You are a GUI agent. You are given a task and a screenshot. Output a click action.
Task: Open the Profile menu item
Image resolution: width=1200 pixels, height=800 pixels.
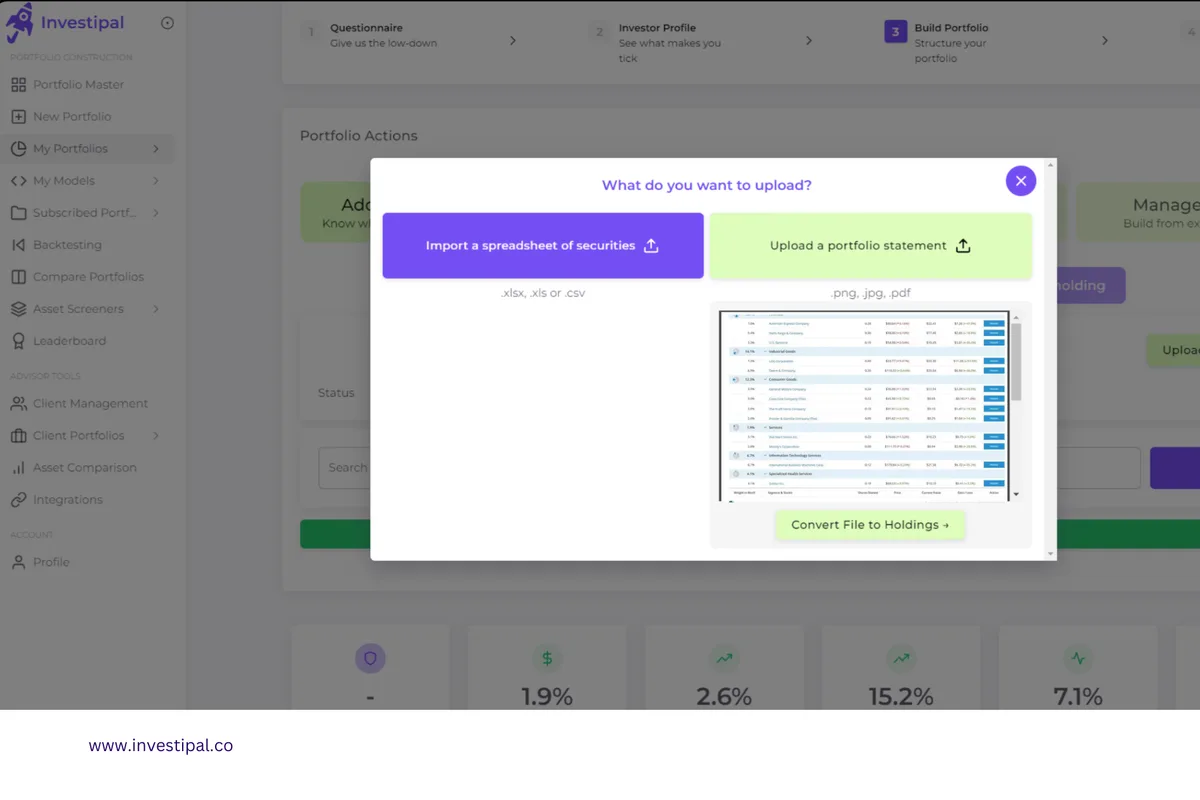[51, 562]
